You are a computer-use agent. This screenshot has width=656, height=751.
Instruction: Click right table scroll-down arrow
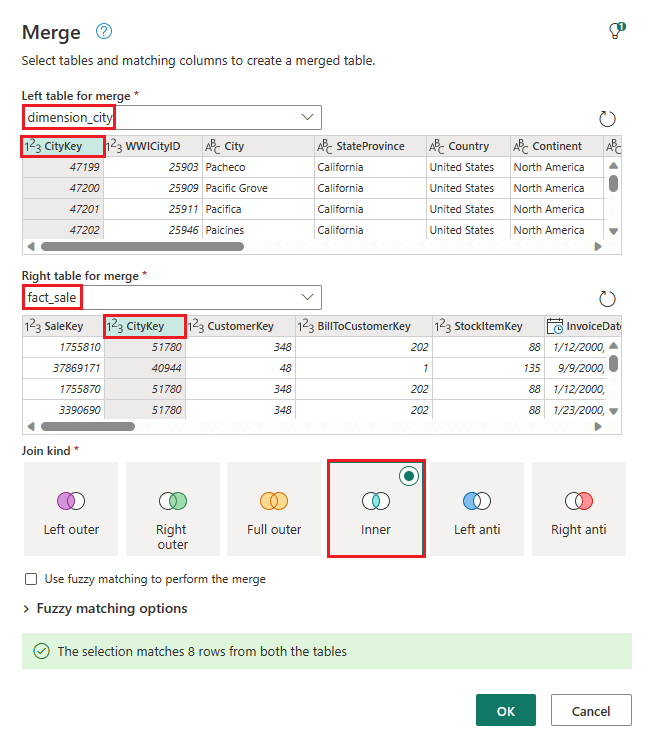pyautogui.click(x=613, y=411)
